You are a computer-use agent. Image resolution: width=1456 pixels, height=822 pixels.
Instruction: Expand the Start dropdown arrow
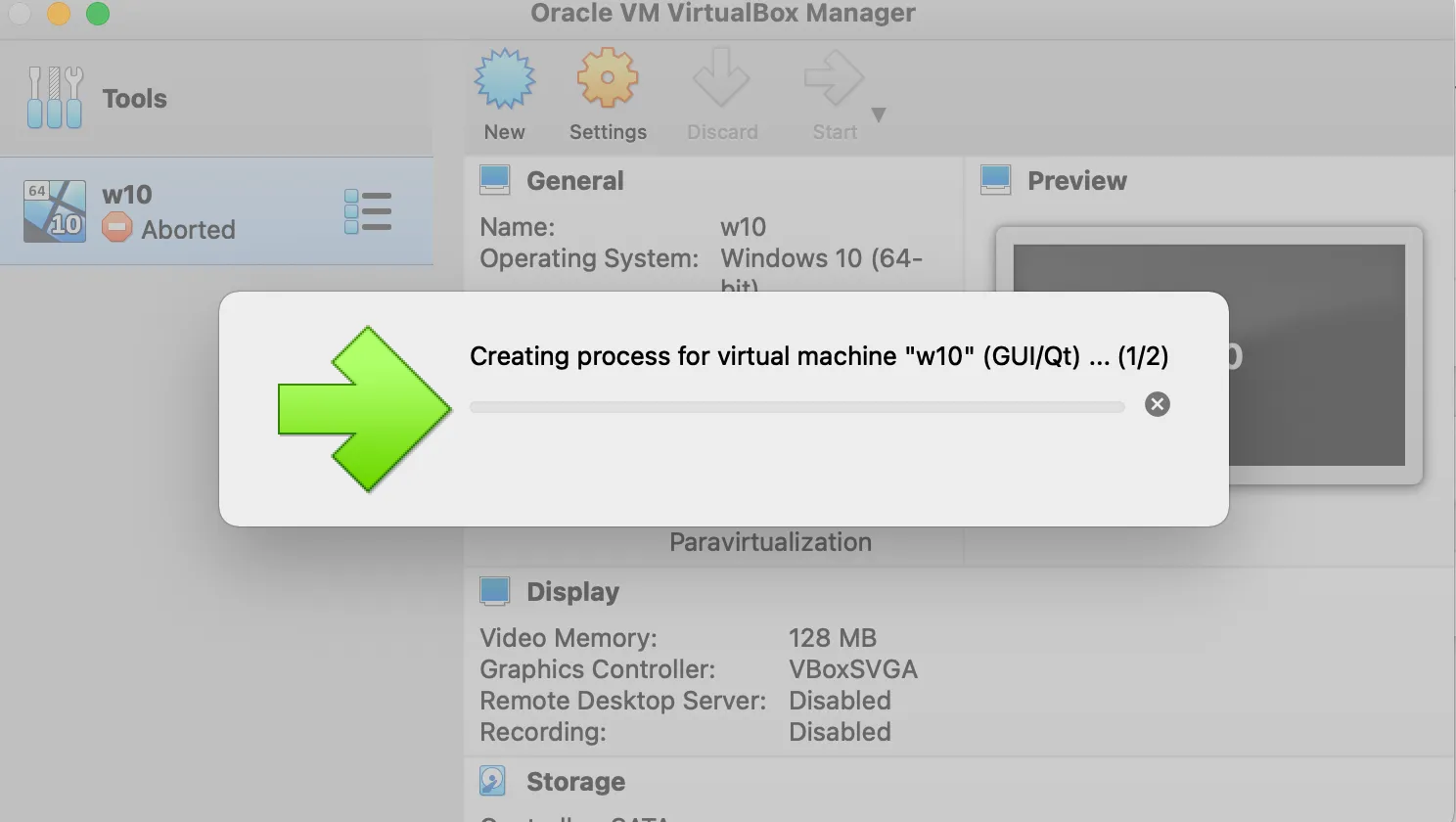pyautogui.click(x=879, y=114)
